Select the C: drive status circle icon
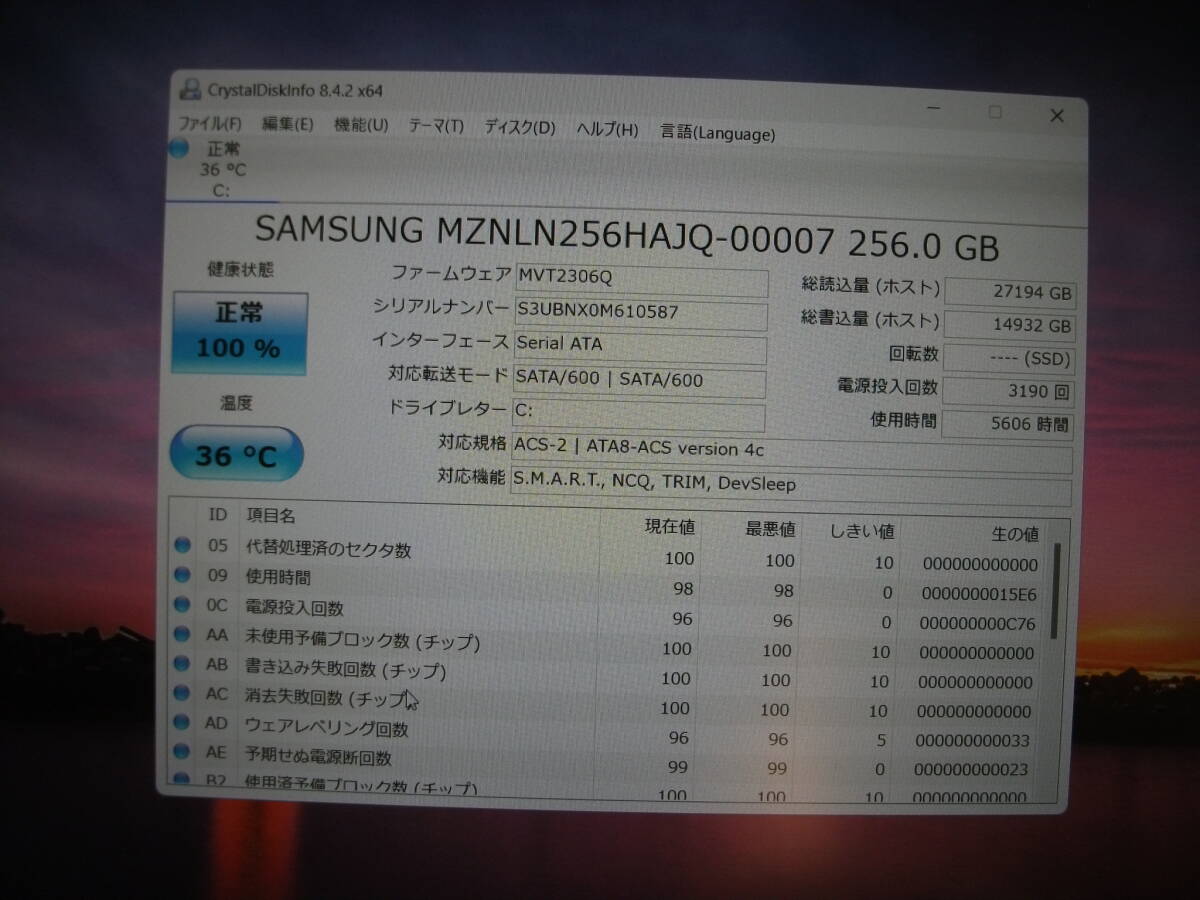 pyautogui.click(x=179, y=148)
